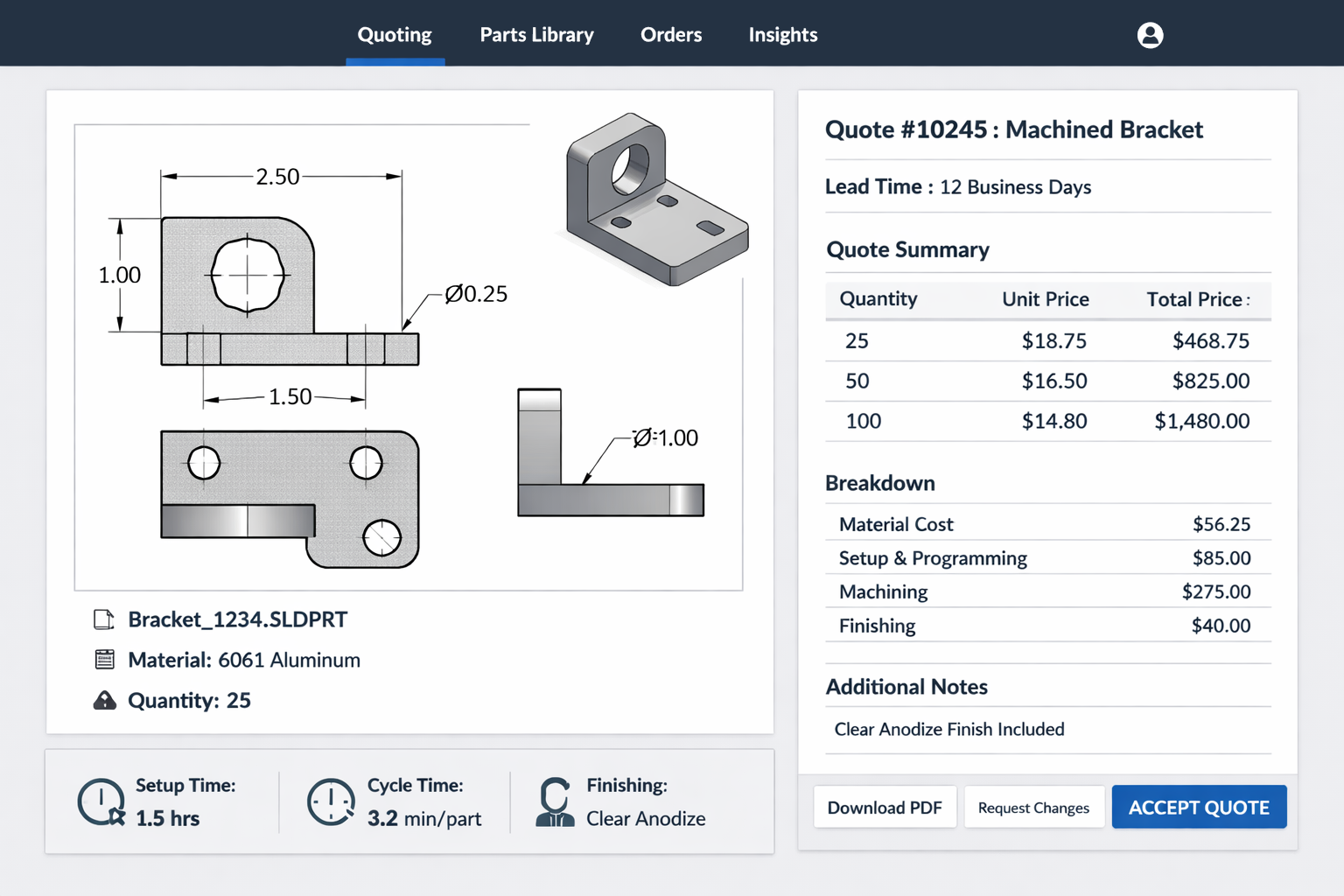Click the Download PDF button

click(x=885, y=808)
